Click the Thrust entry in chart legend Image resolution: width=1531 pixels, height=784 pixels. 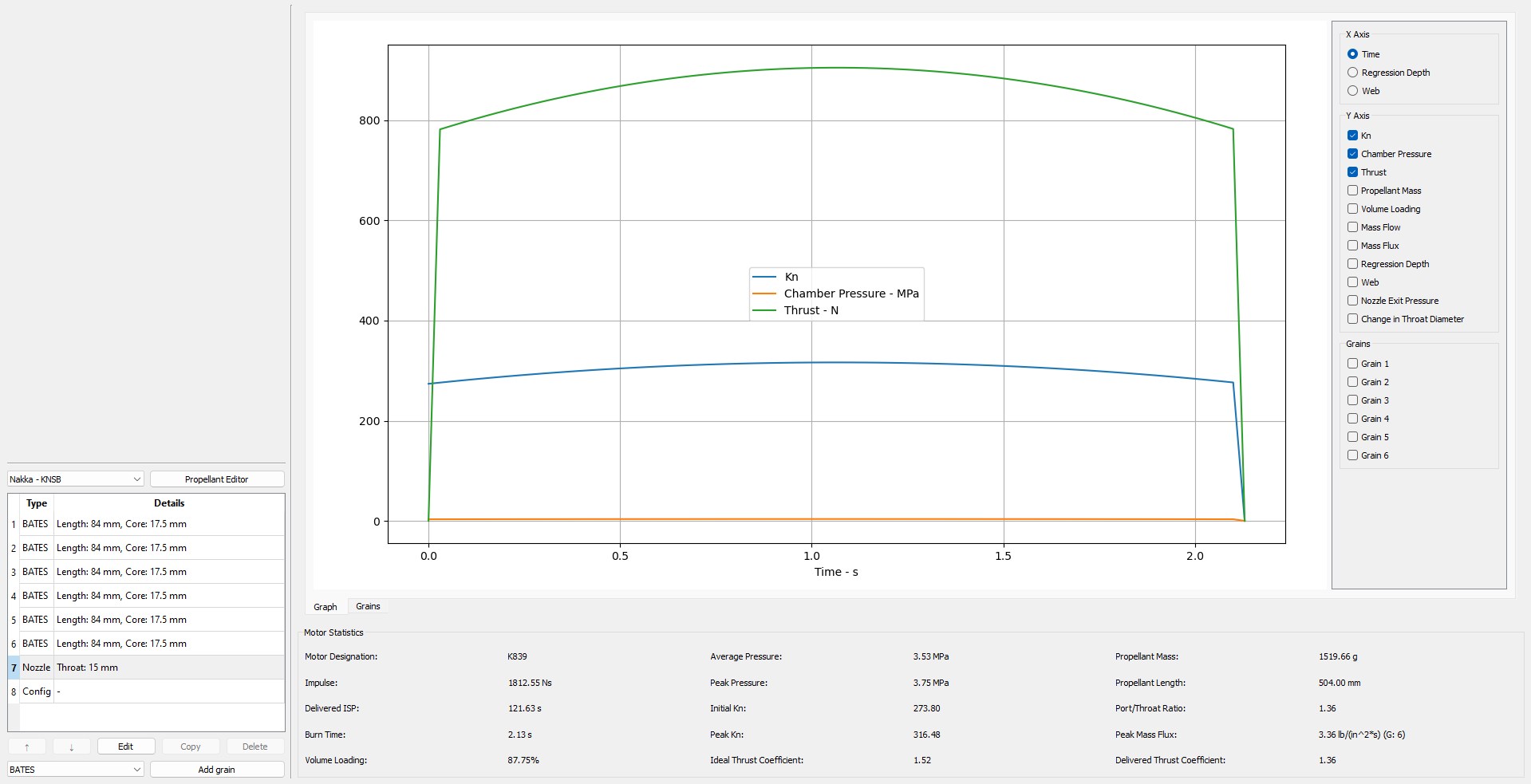coord(811,310)
